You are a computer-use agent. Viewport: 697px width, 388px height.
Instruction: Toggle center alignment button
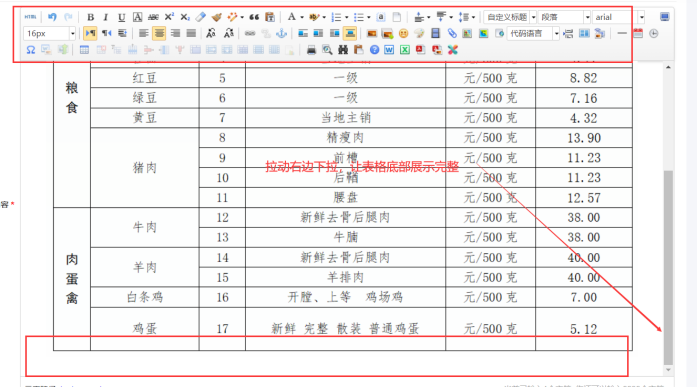click(x=159, y=33)
